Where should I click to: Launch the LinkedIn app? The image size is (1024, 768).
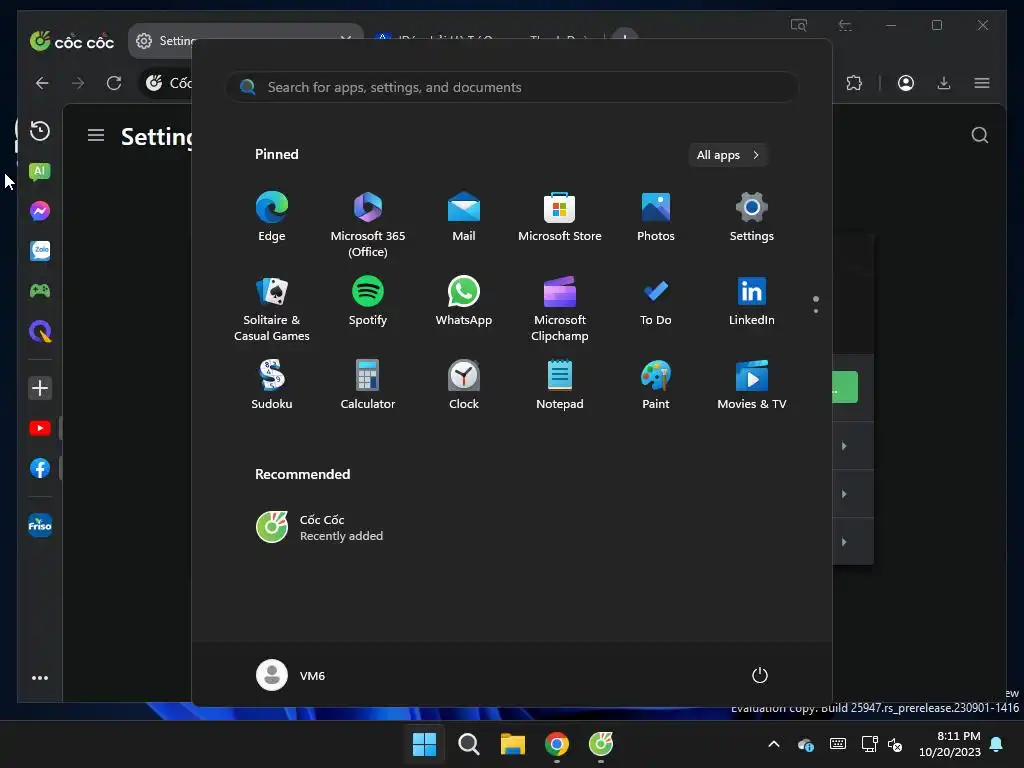click(x=752, y=301)
